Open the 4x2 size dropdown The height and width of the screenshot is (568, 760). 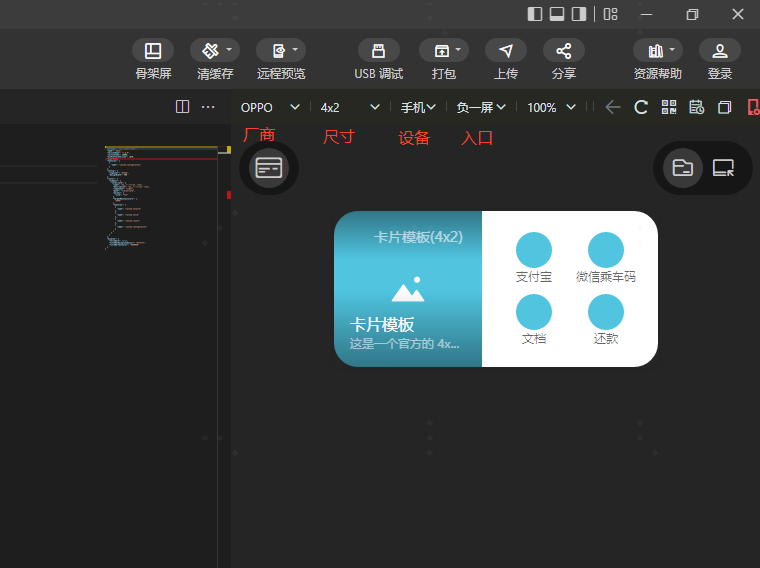(350, 107)
